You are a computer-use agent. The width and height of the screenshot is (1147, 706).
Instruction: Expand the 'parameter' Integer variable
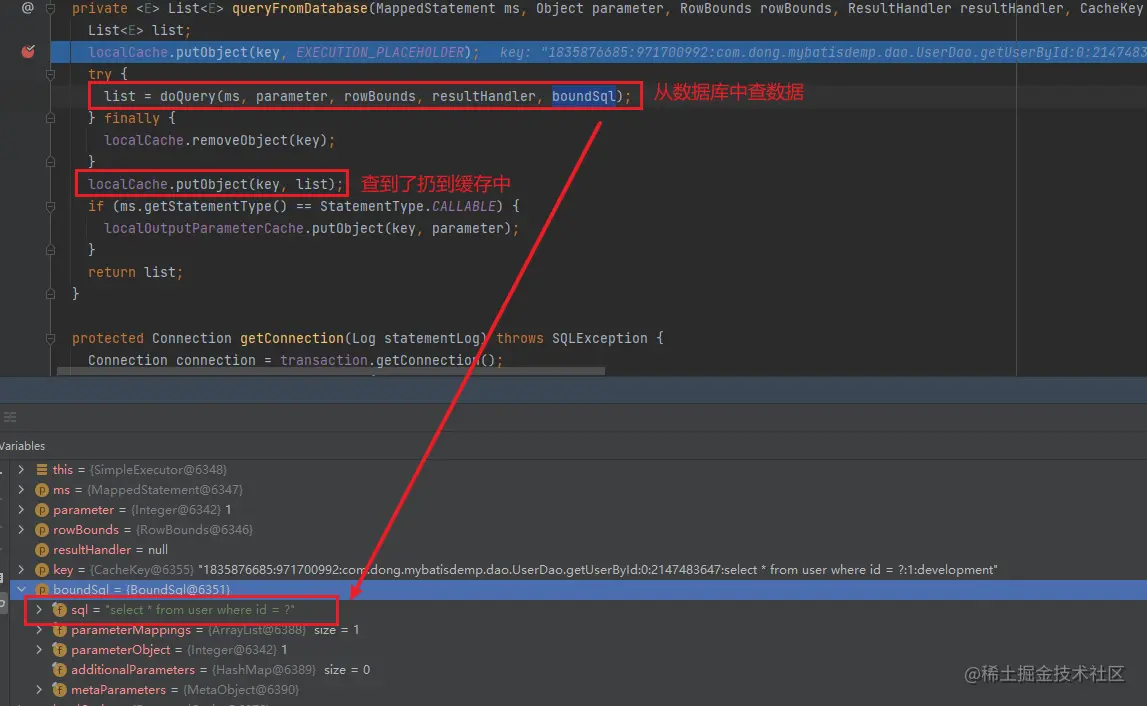click(21, 509)
